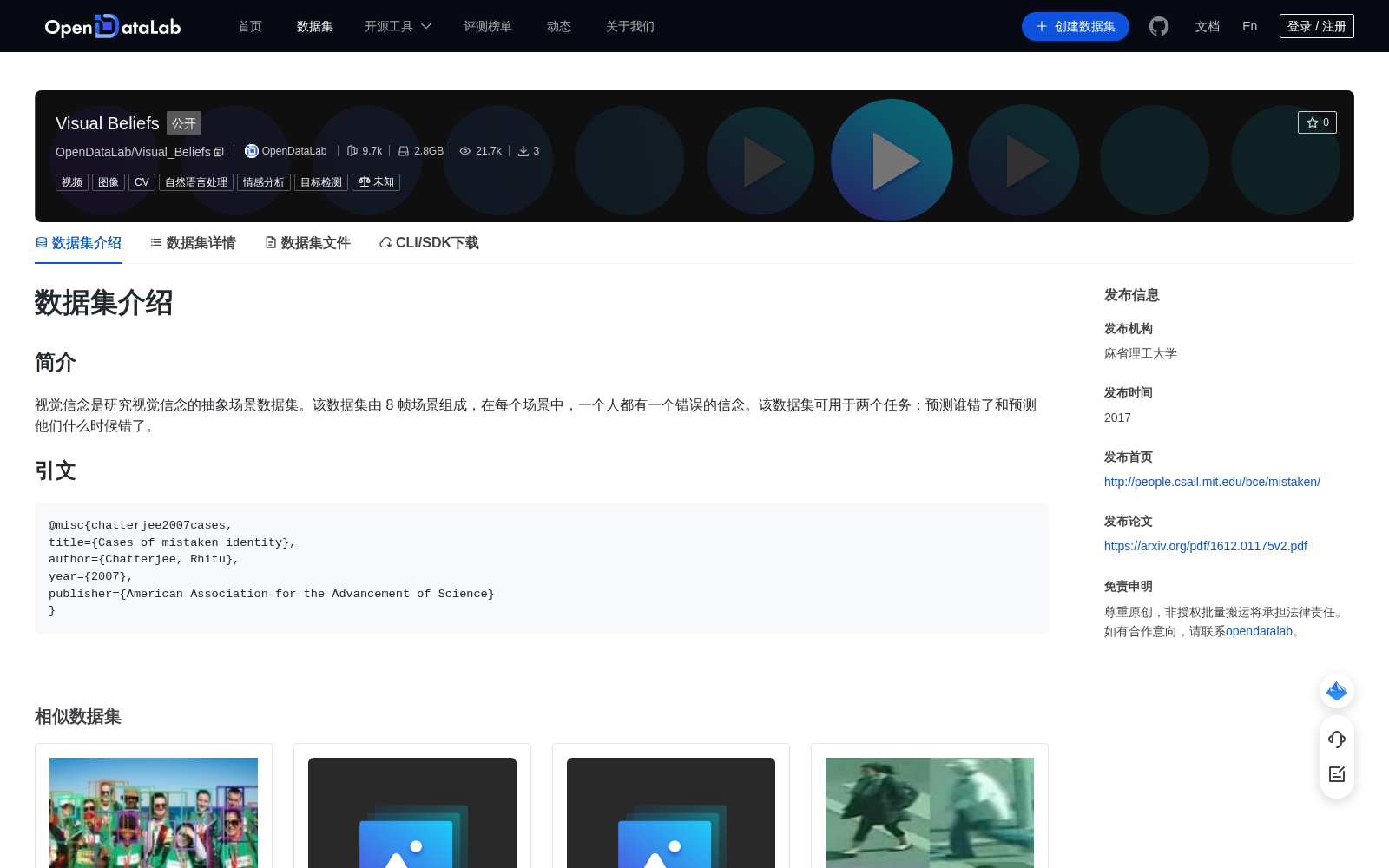This screenshot has height=868, width=1389.
Task: Go to 首页 in top navigation
Action: point(250,26)
